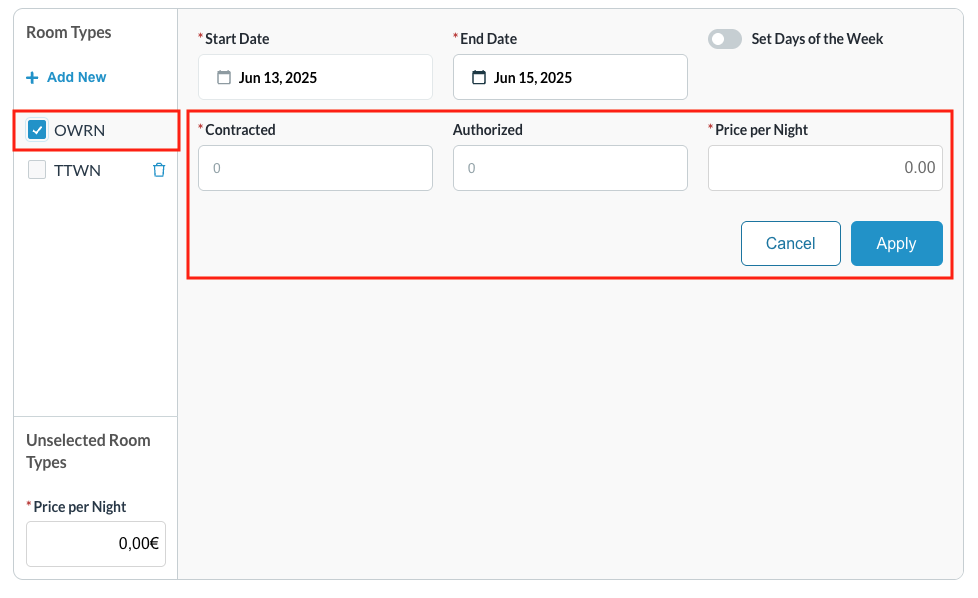Enable the Set Days of the Week switch
This screenshot has width=978, height=598.
coord(724,39)
